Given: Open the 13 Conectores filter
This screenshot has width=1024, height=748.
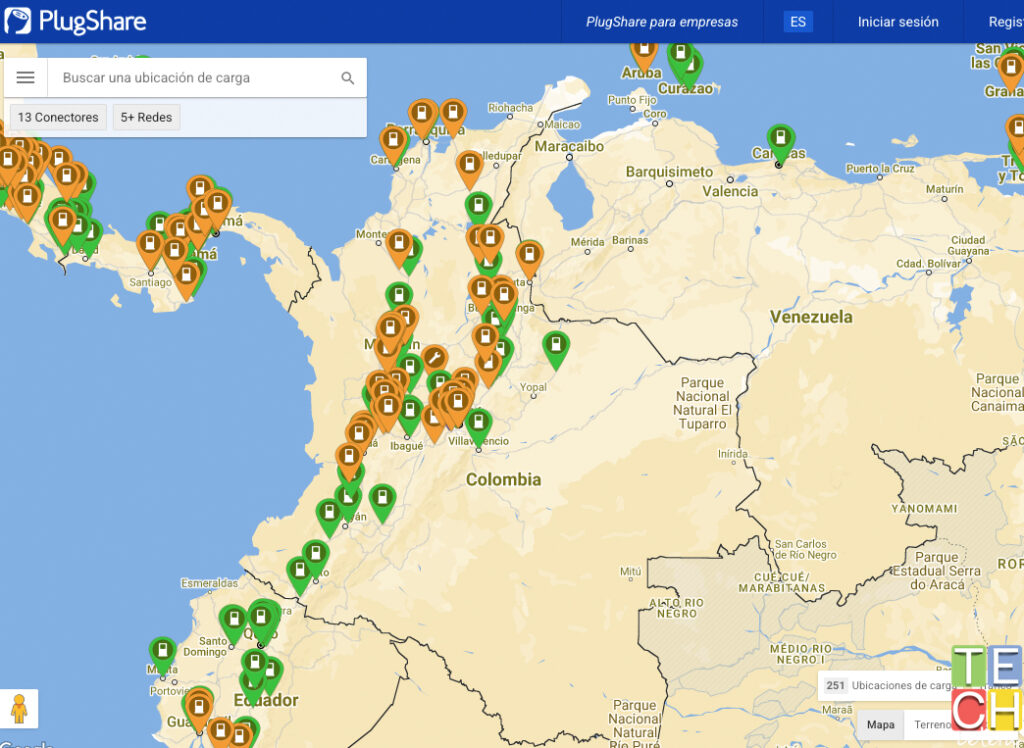Looking at the screenshot, I should pos(58,117).
